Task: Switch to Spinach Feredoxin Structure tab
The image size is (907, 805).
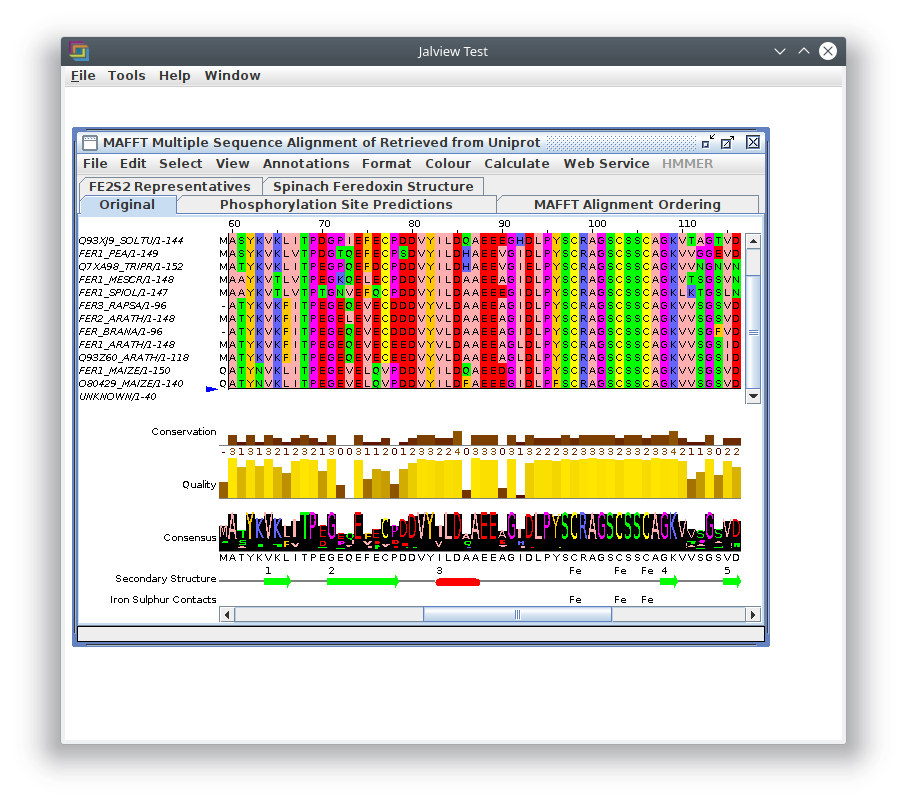Action: tap(373, 187)
